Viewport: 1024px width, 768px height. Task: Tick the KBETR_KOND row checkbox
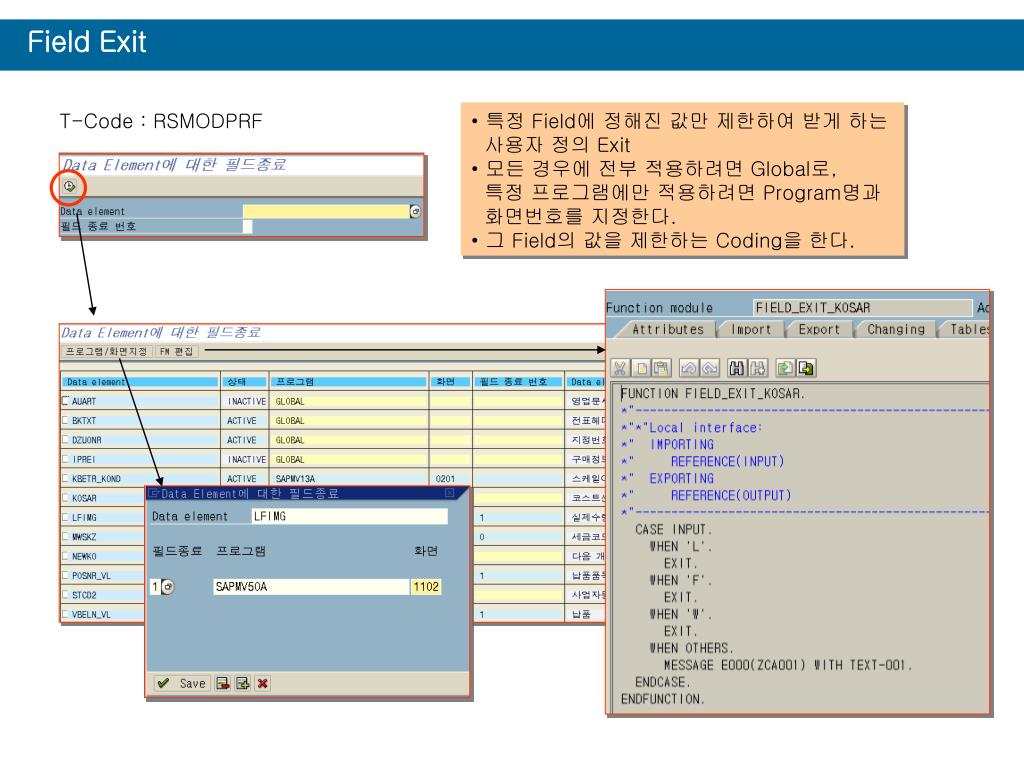point(65,478)
